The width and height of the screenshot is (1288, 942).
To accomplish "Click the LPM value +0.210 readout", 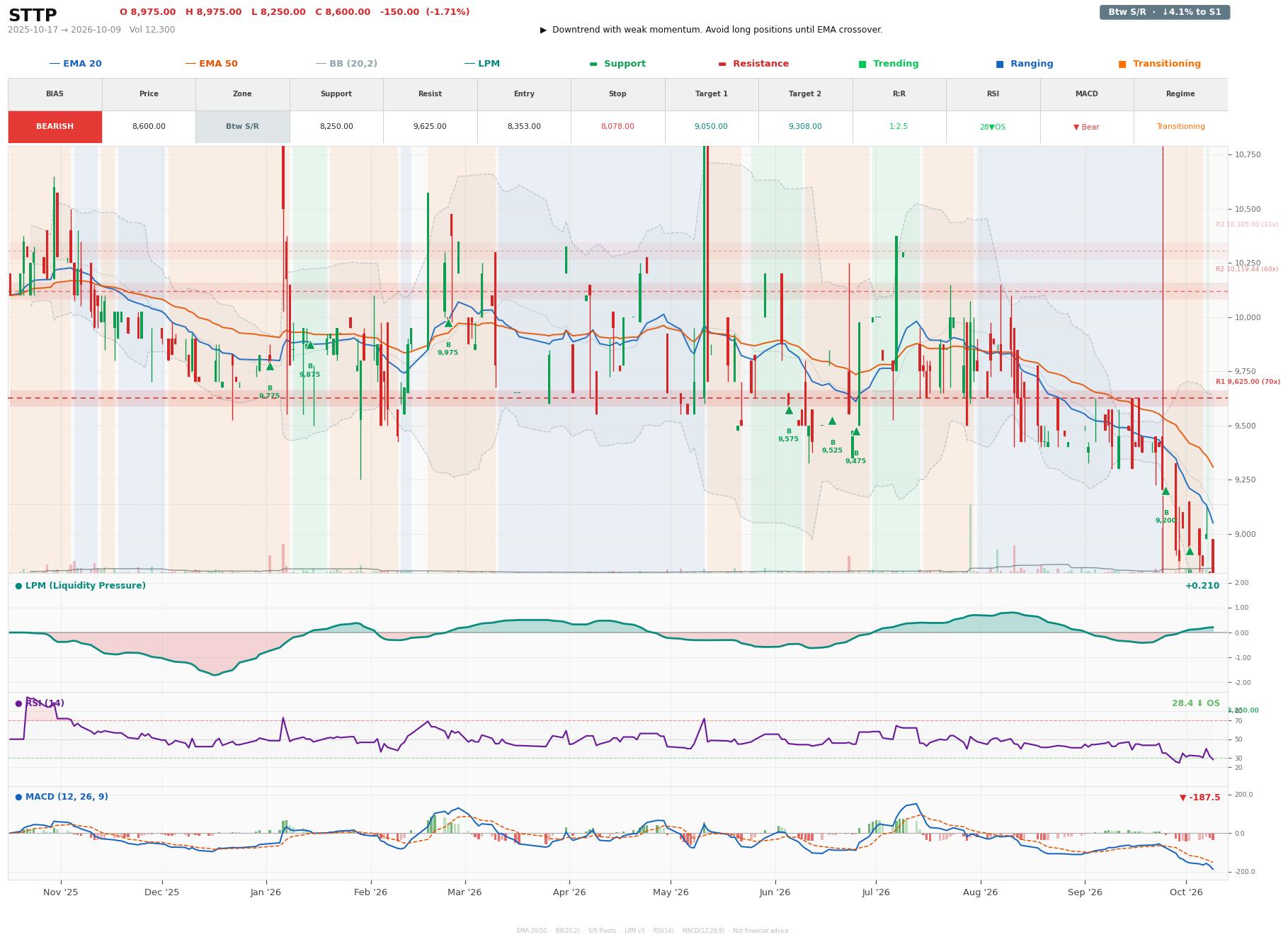I will pos(1202,586).
